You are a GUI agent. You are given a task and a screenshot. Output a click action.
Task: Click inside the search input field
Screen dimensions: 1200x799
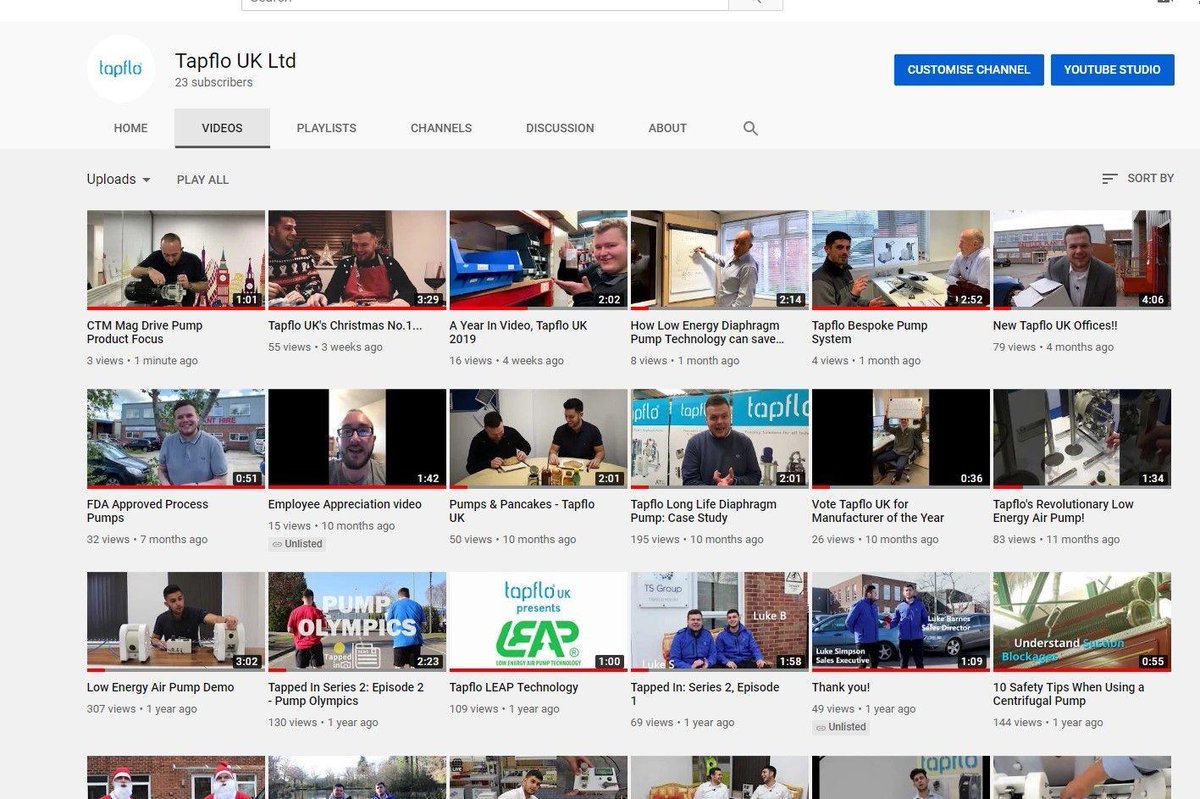click(480, 4)
